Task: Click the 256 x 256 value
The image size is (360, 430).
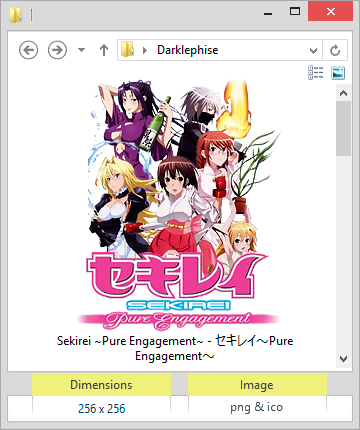Action: coord(101,409)
